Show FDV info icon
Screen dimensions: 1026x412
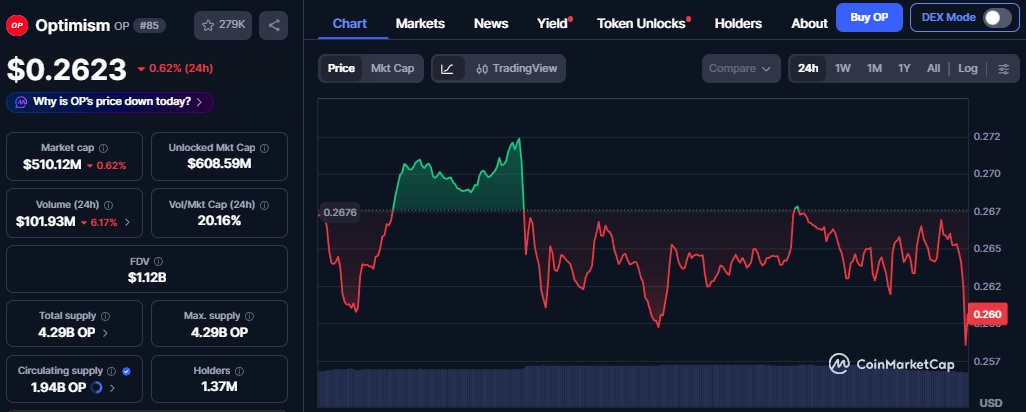(x=158, y=262)
